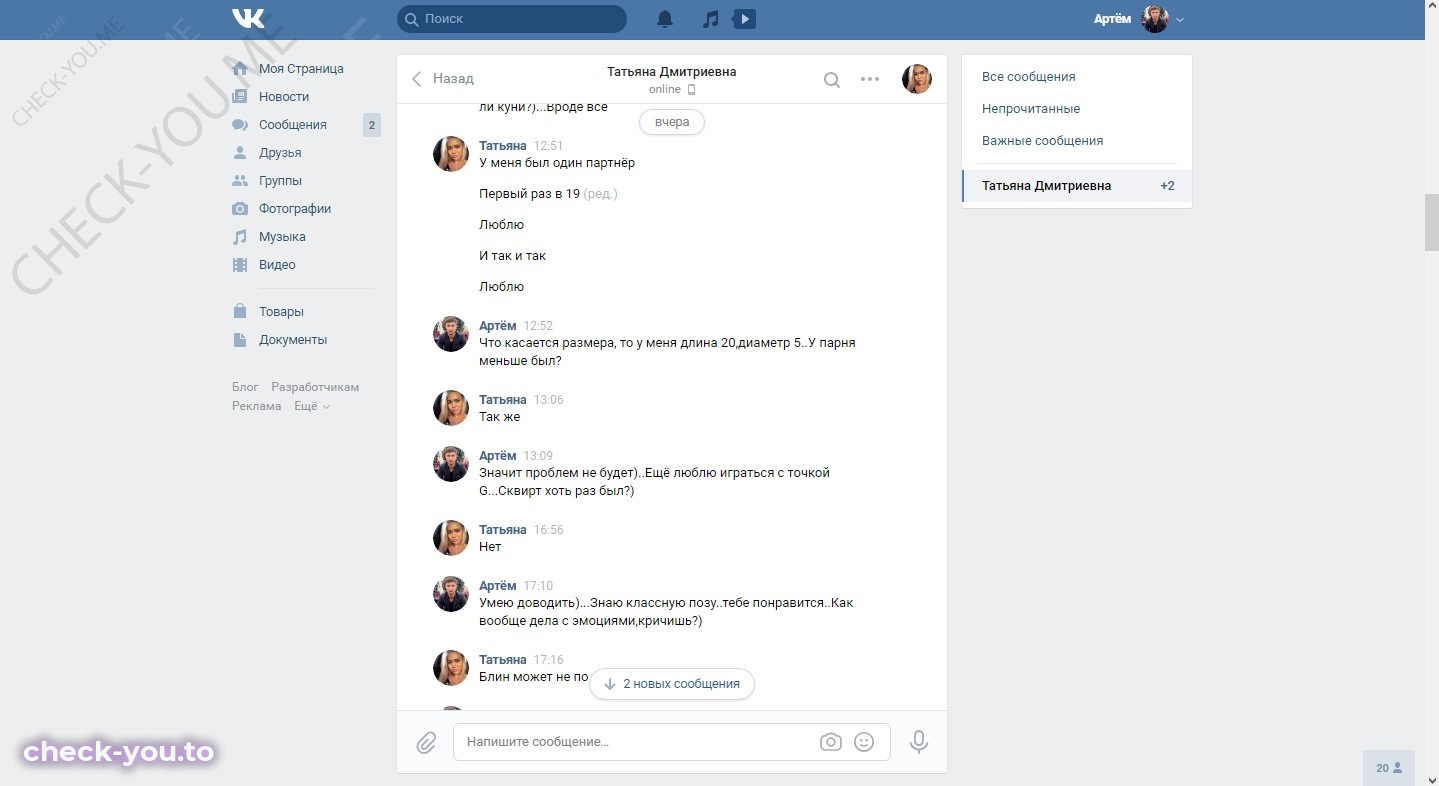Select message 'Так же'
The height and width of the screenshot is (786, 1439).
point(500,417)
